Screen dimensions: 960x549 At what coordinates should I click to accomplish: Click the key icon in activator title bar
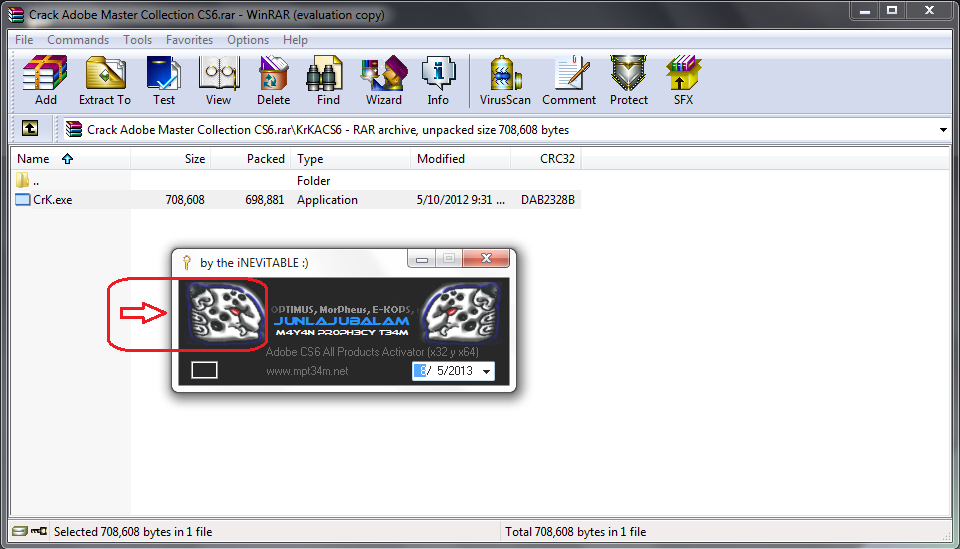pos(187,263)
